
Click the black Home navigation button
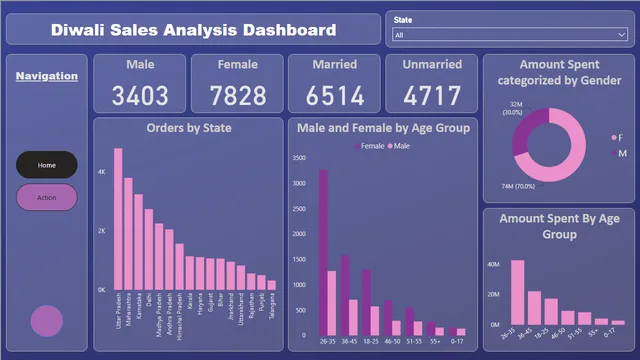(47, 165)
